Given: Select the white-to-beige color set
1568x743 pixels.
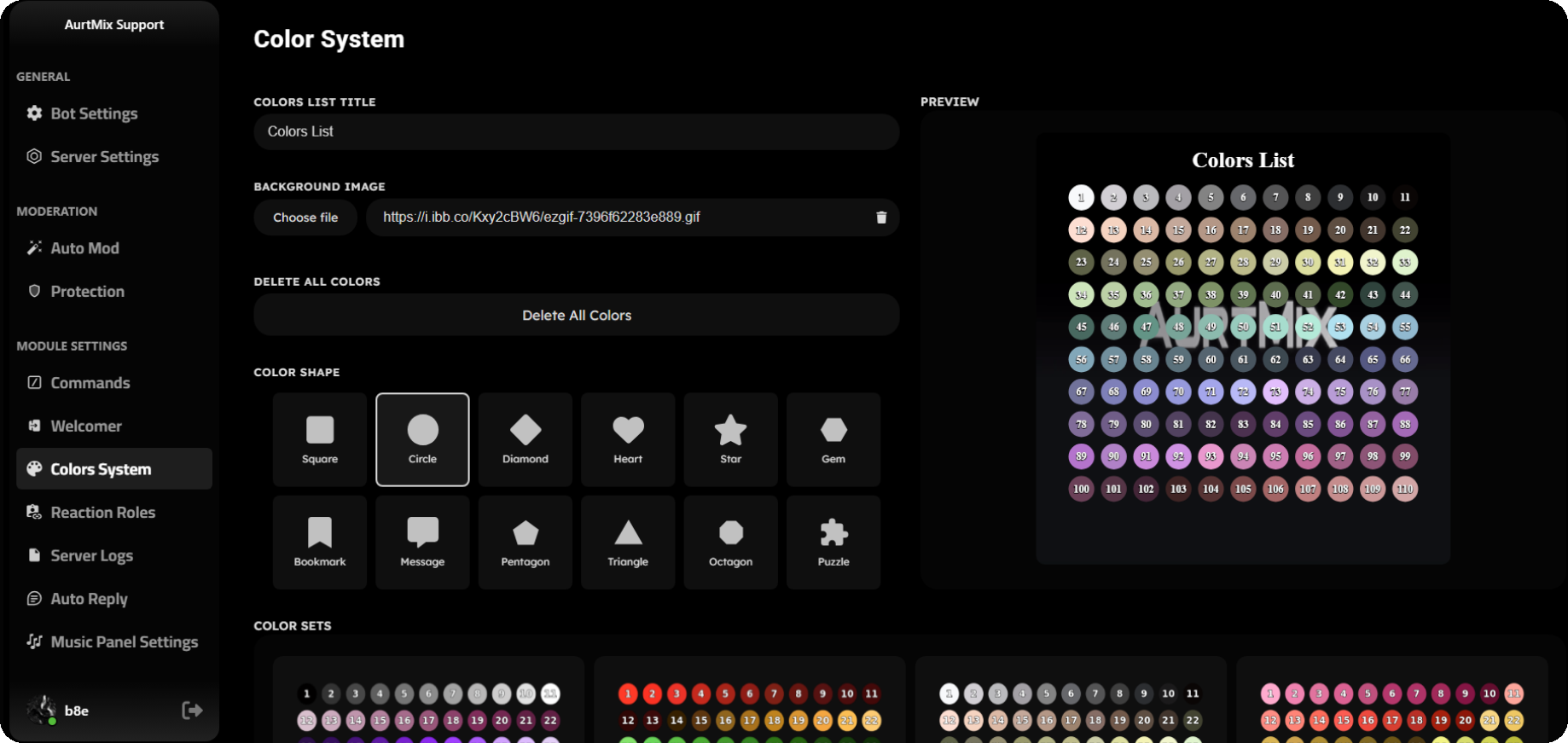Looking at the screenshot, I should click(1071, 699).
